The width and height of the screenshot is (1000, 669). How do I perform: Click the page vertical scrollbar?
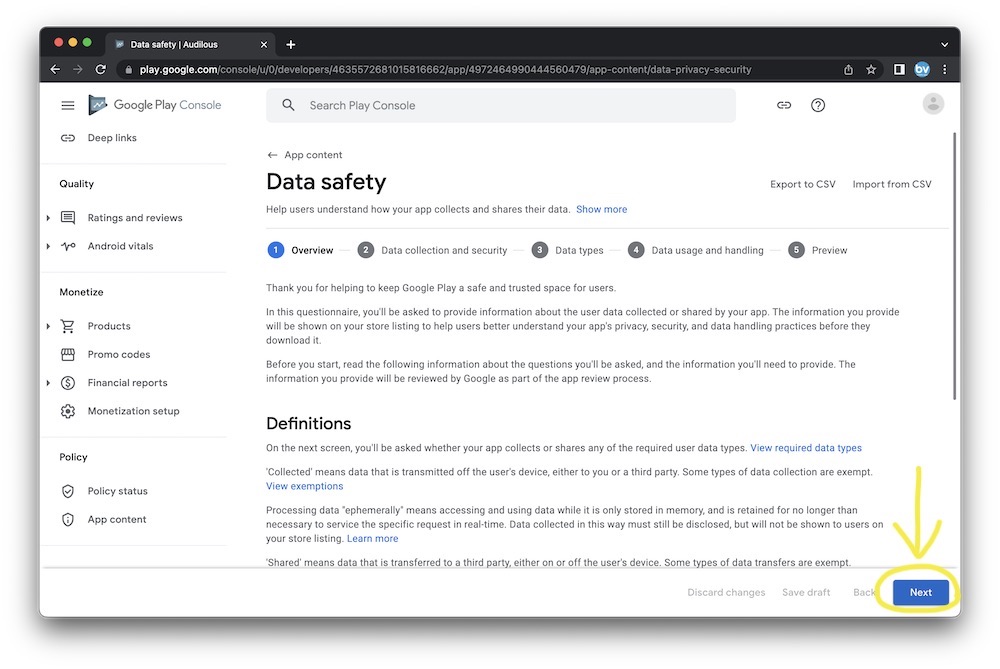coord(954,267)
